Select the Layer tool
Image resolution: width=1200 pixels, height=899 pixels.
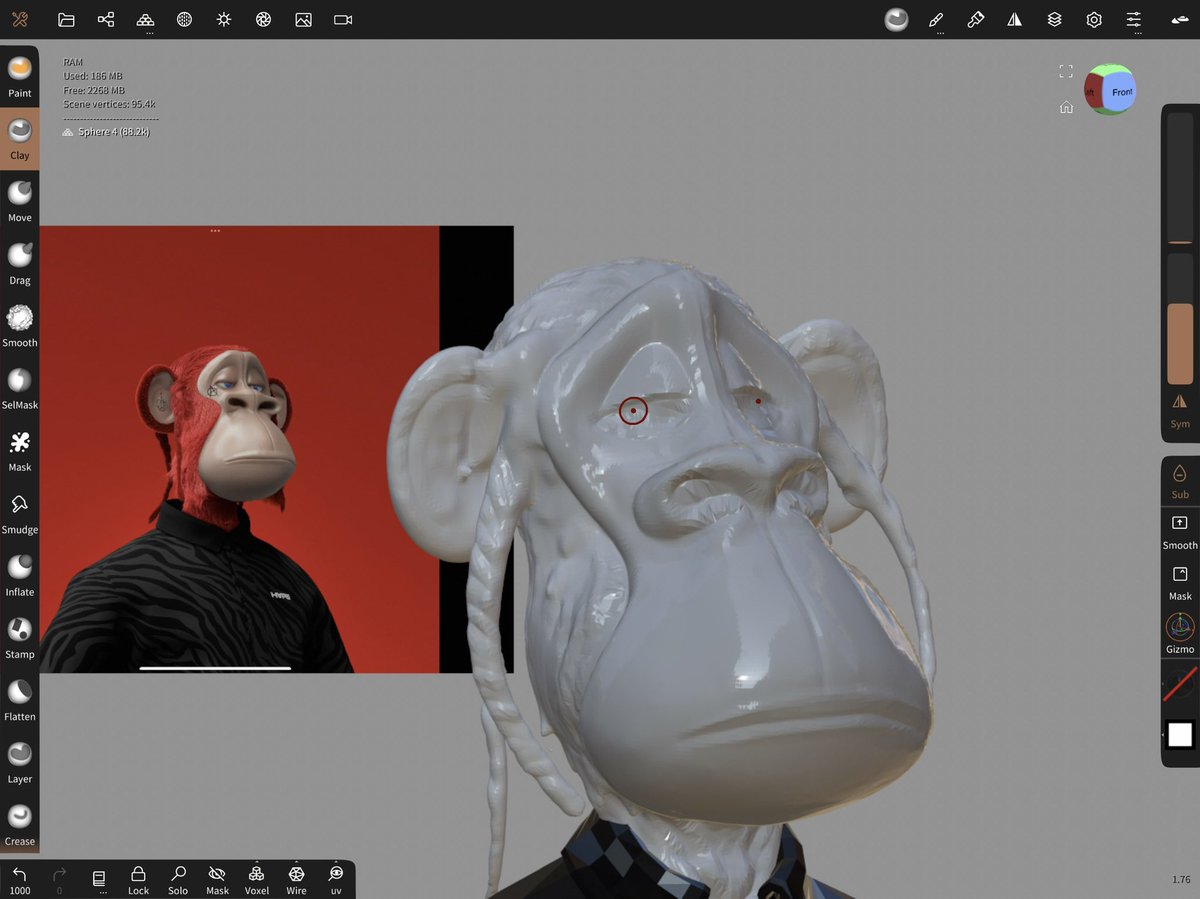(20, 762)
